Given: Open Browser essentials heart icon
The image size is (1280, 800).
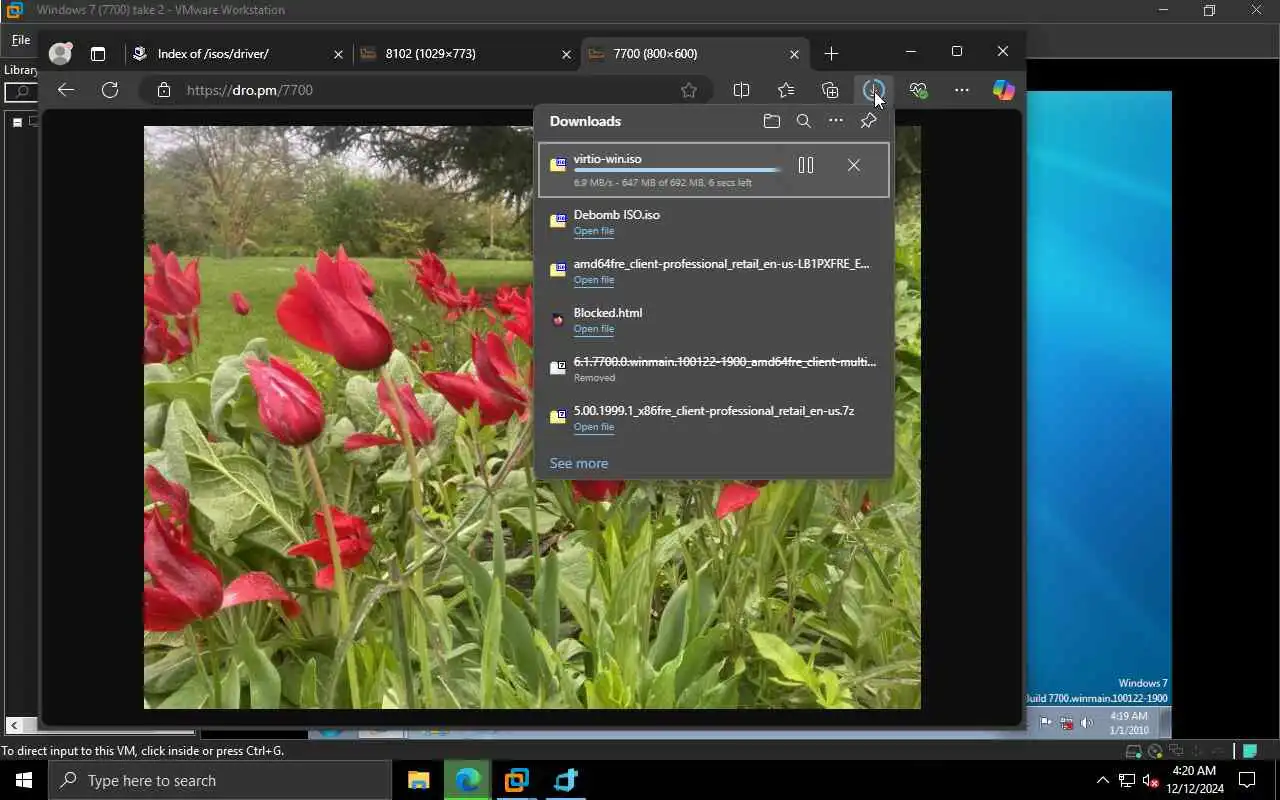Looking at the screenshot, I should click(x=918, y=90).
